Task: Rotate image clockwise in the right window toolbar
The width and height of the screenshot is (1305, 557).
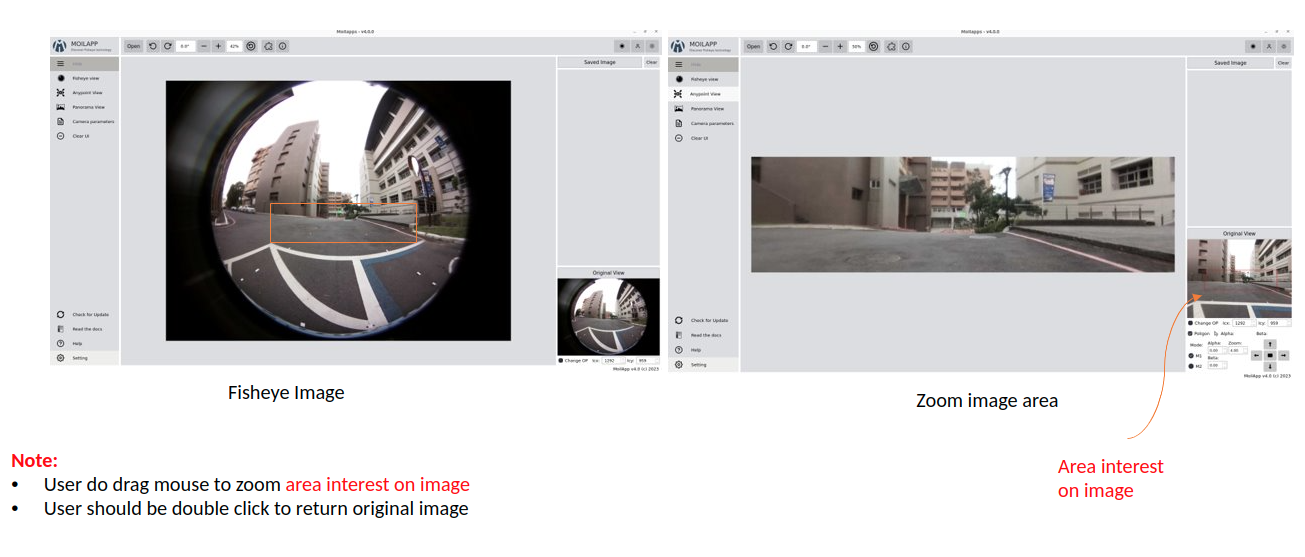Action: [788, 46]
